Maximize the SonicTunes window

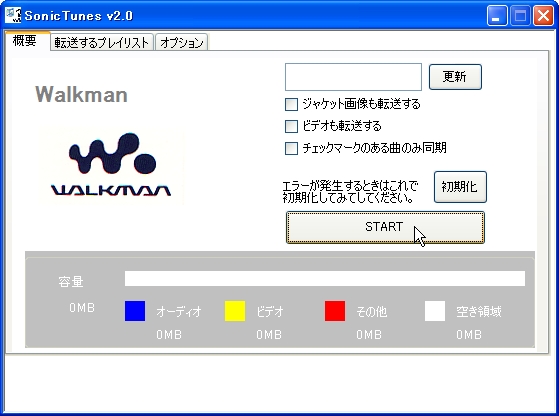(x=520, y=16)
